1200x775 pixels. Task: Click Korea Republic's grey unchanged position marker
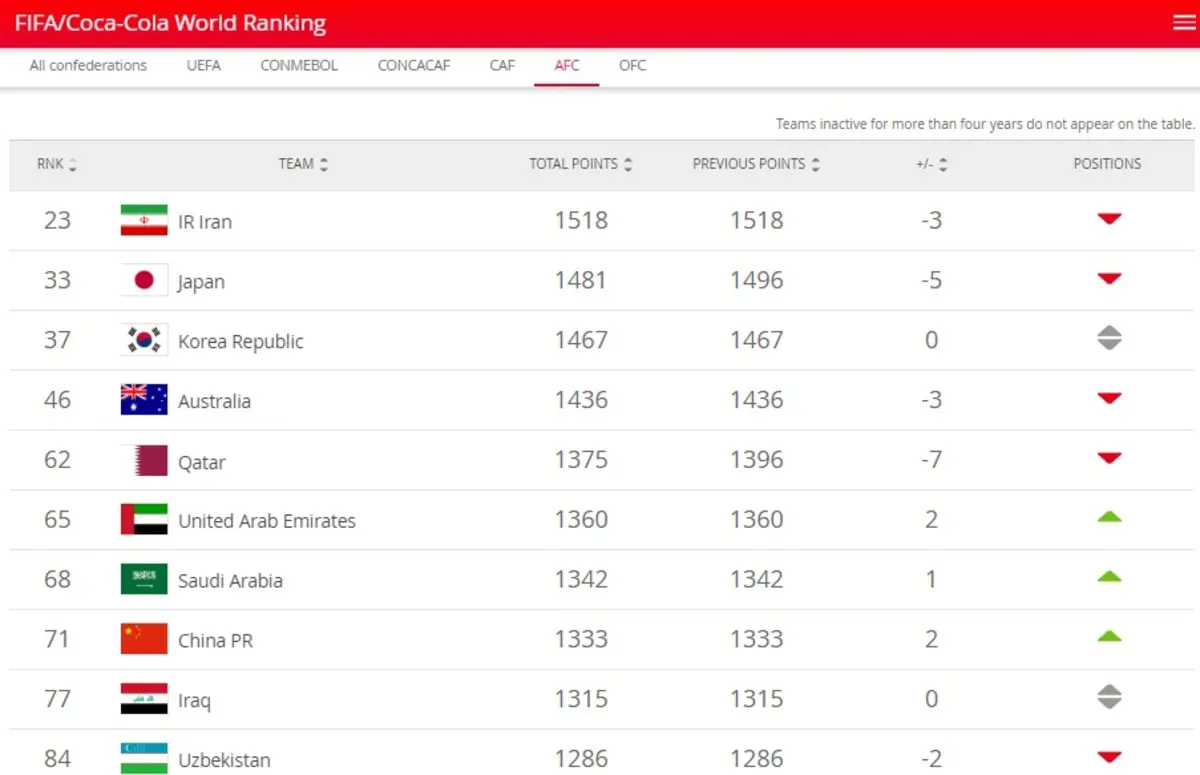pyautogui.click(x=1108, y=339)
